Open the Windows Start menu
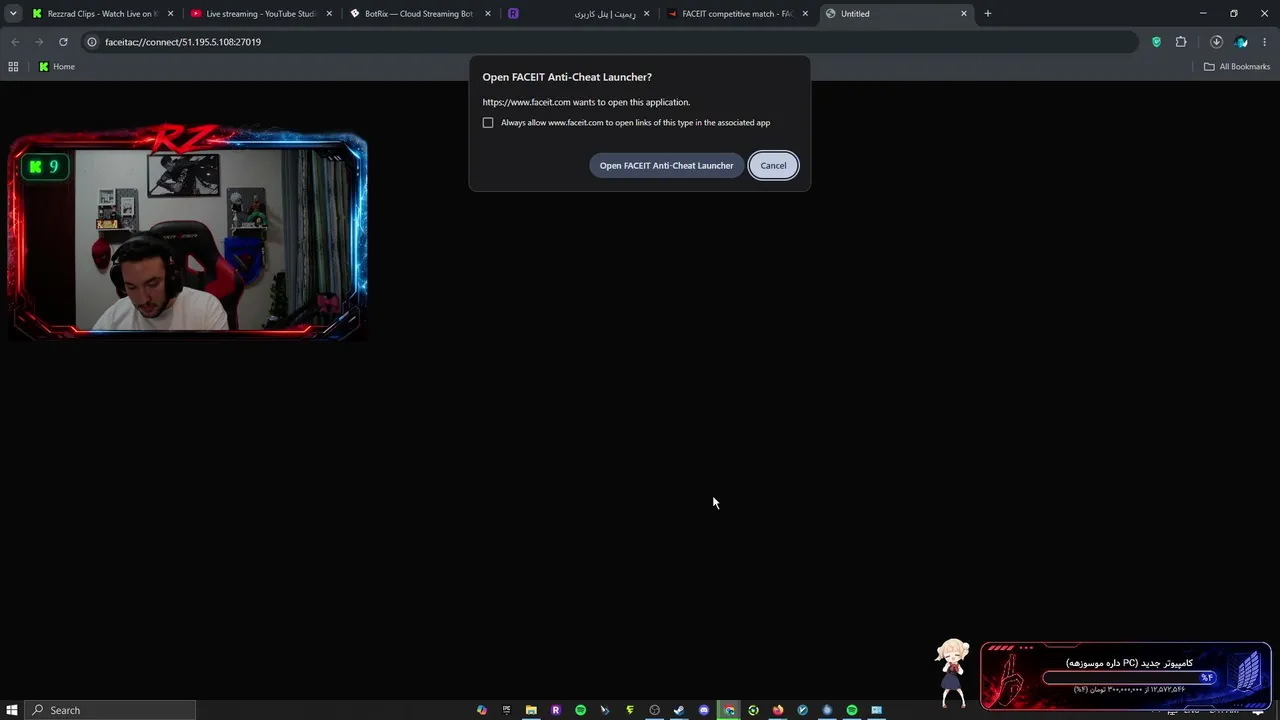The height and width of the screenshot is (720, 1280). (x=12, y=710)
